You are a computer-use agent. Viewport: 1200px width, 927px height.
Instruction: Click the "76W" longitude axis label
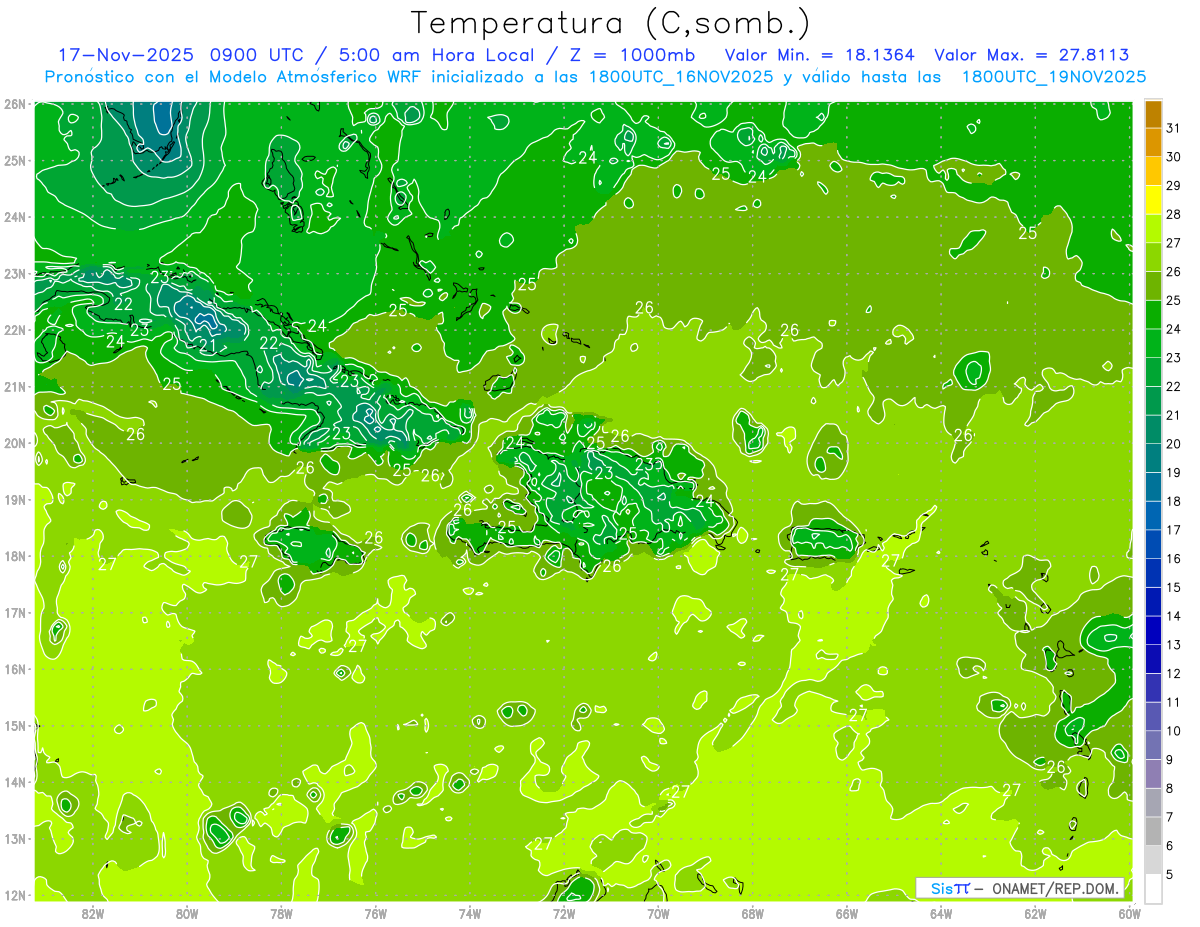pyautogui.click(x=376, y=913)
